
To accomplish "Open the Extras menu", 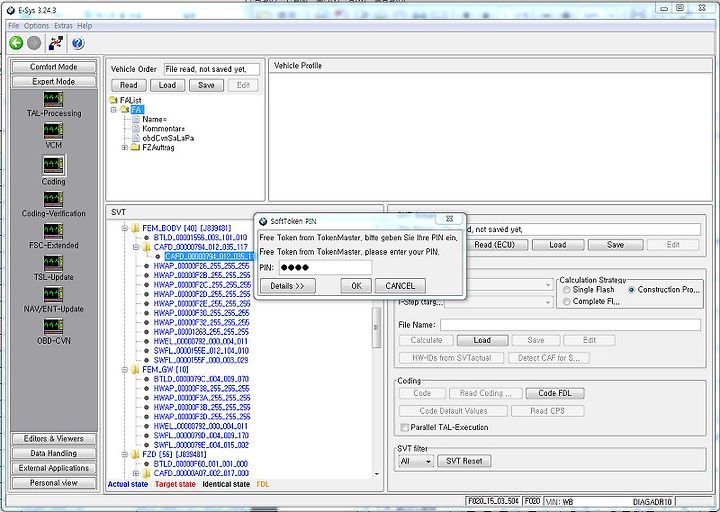I will [x=63, y=25].
